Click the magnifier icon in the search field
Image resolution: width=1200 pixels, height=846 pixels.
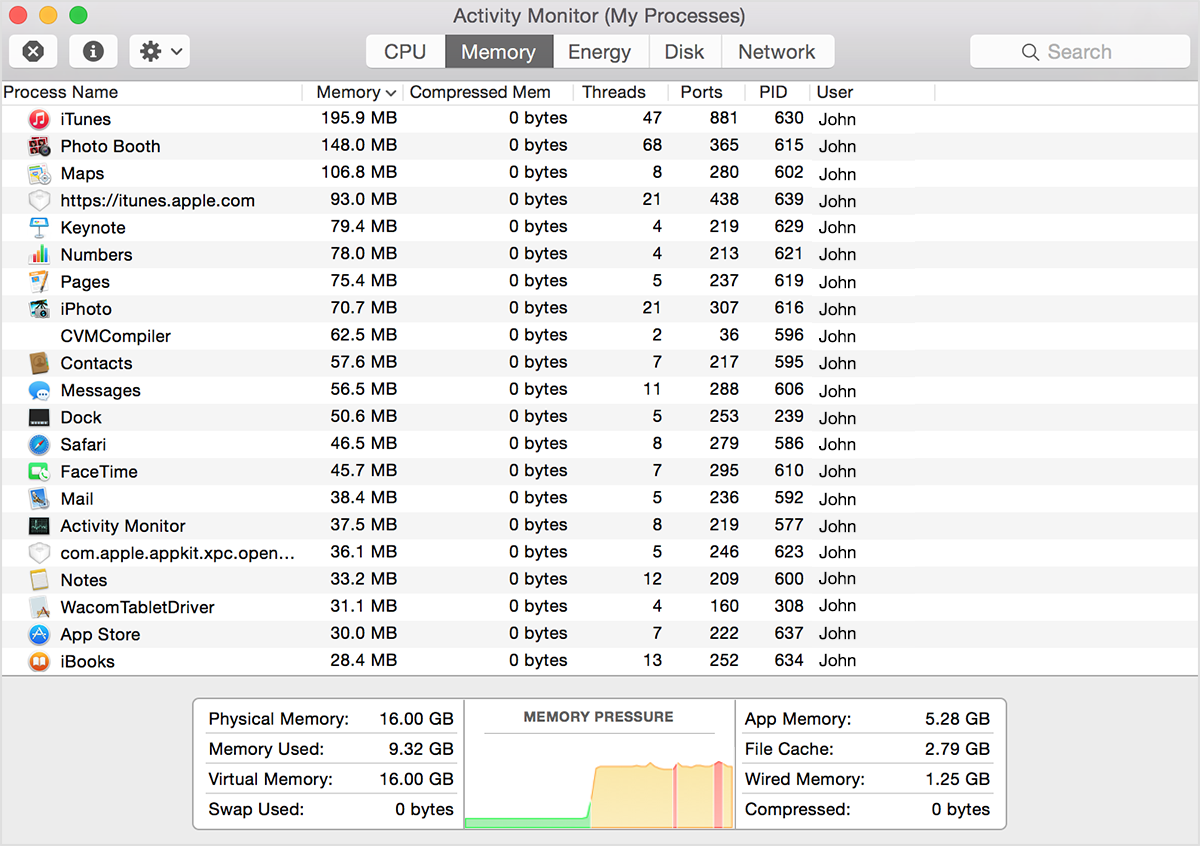[x=1030, y=51]
